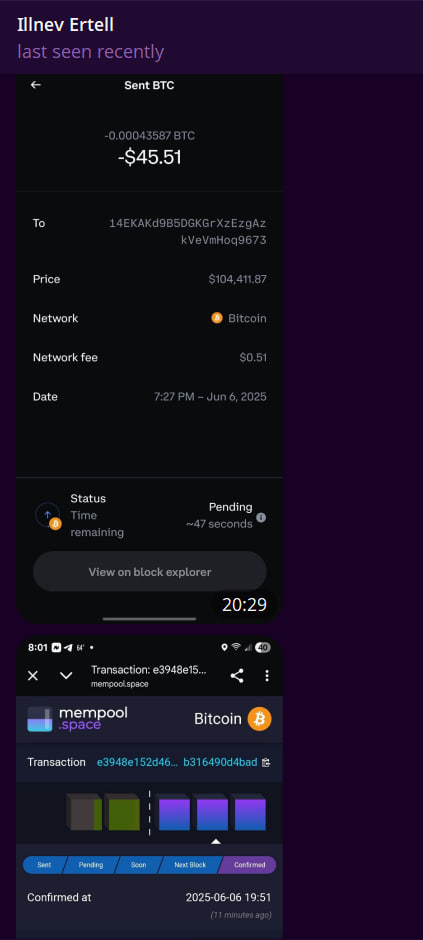
Task: Select the Confirmed status step
Action: point(248,865)
